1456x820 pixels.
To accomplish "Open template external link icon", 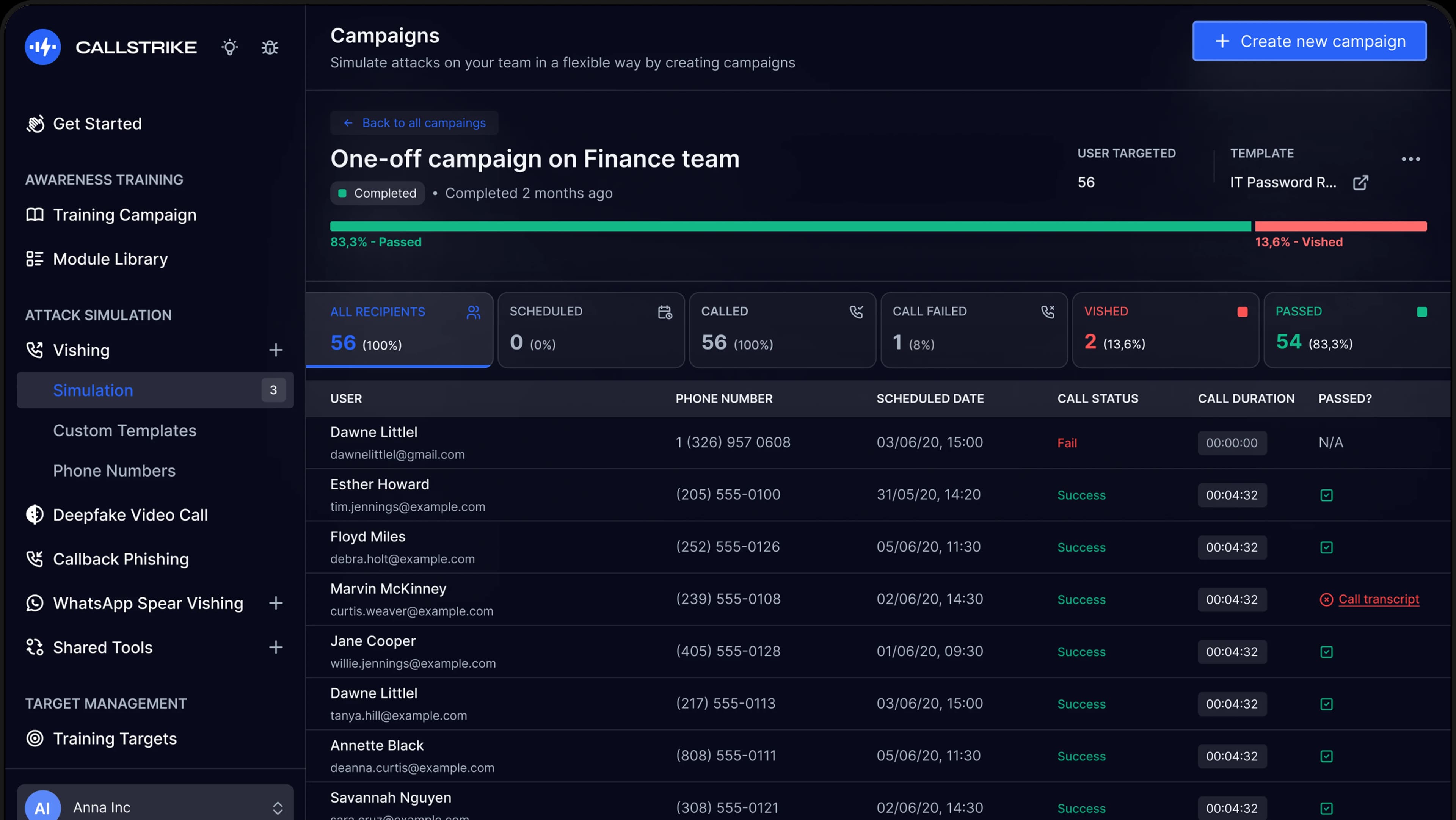I will tap(1360, 182).
